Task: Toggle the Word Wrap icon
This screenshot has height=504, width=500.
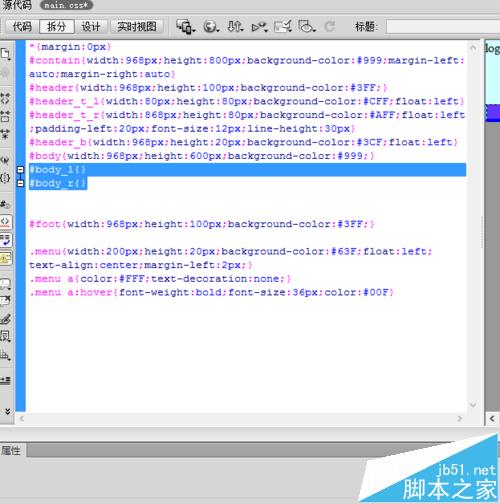Action: click(5, 240)
